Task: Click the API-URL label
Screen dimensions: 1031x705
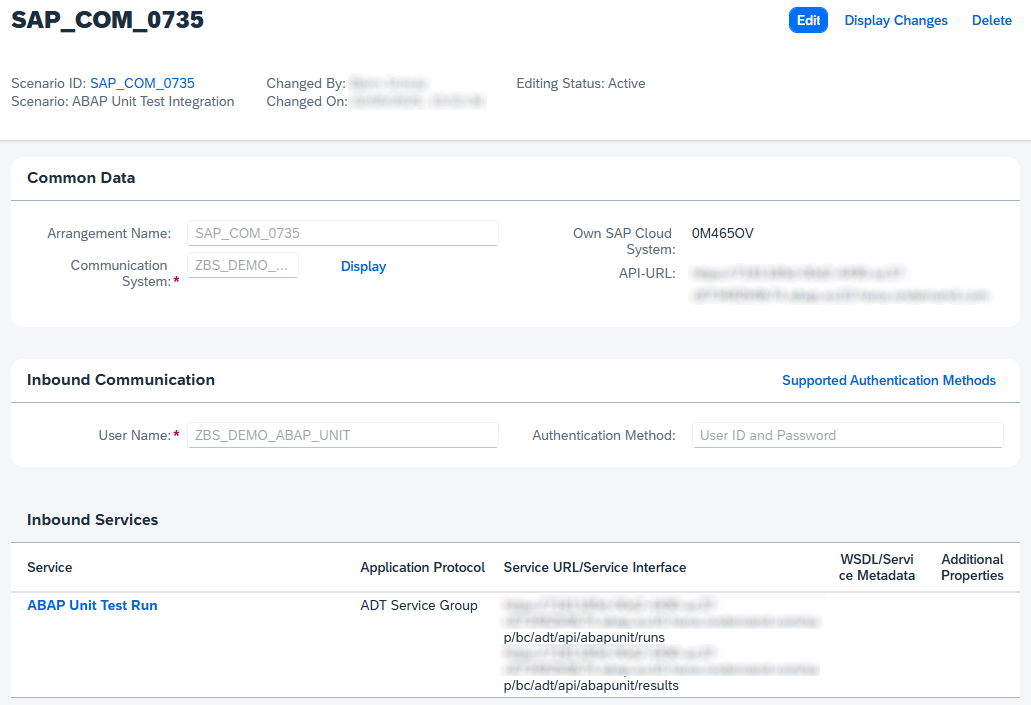Action: 647,273
